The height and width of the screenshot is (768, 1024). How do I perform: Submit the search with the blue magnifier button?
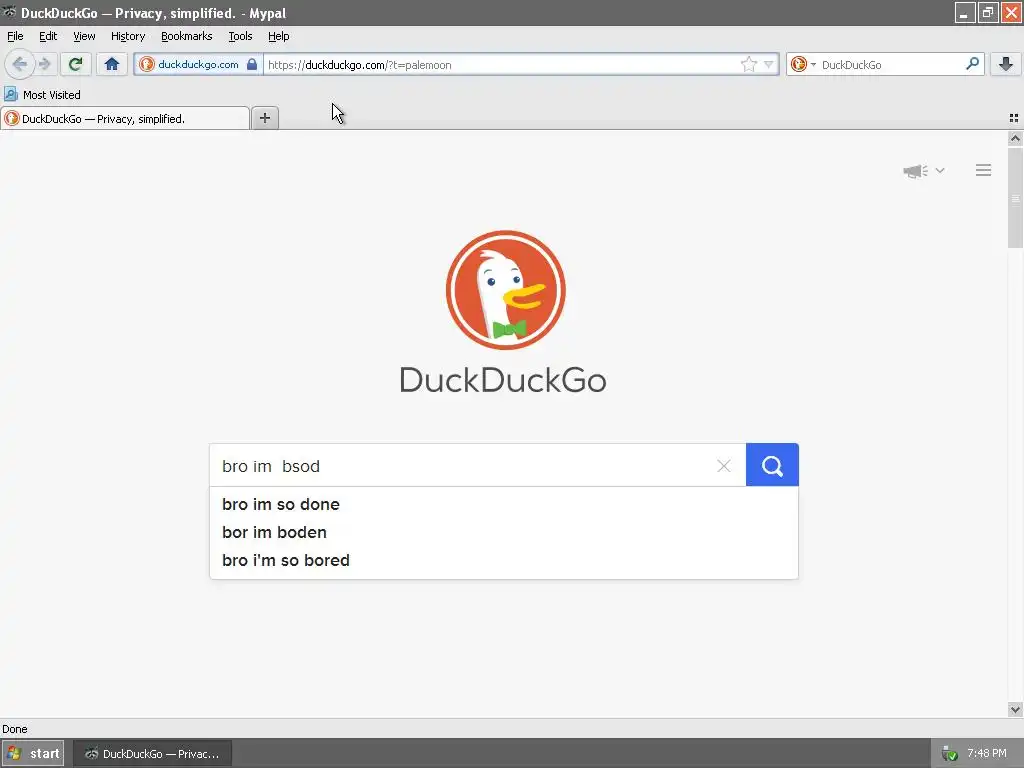[772, 465]
